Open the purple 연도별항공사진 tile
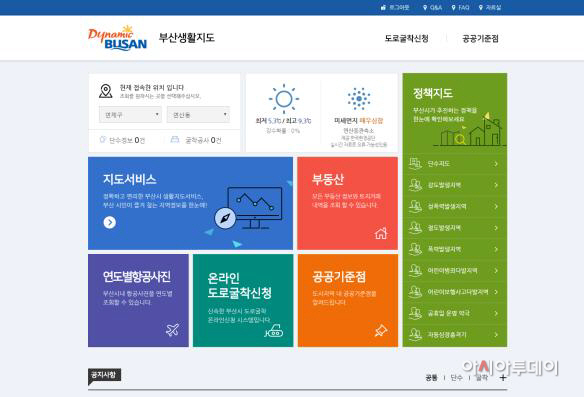The width and height of the screenshot is (584, 397). [x=138, y=301]
